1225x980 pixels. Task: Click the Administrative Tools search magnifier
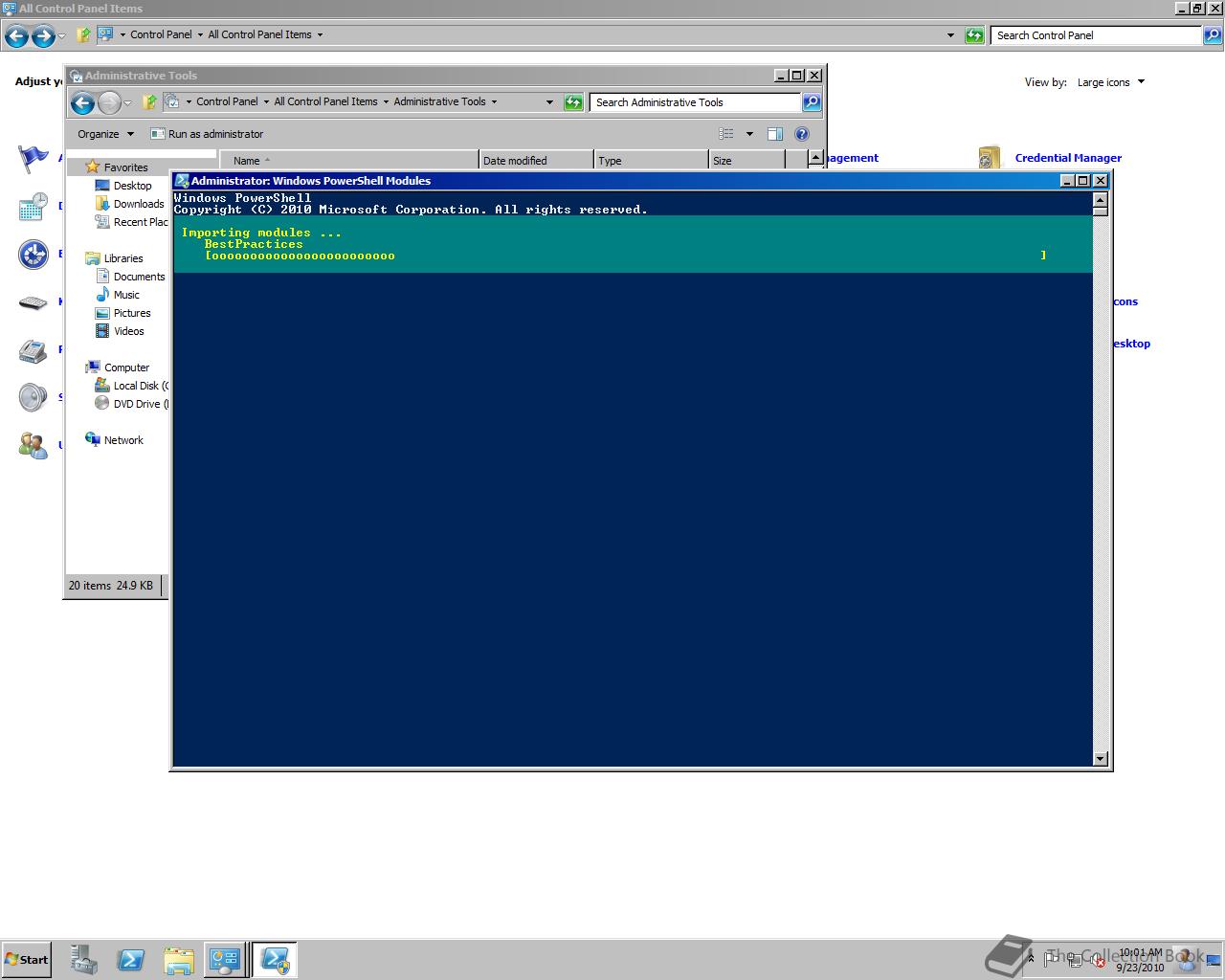(x=812, y=102)
